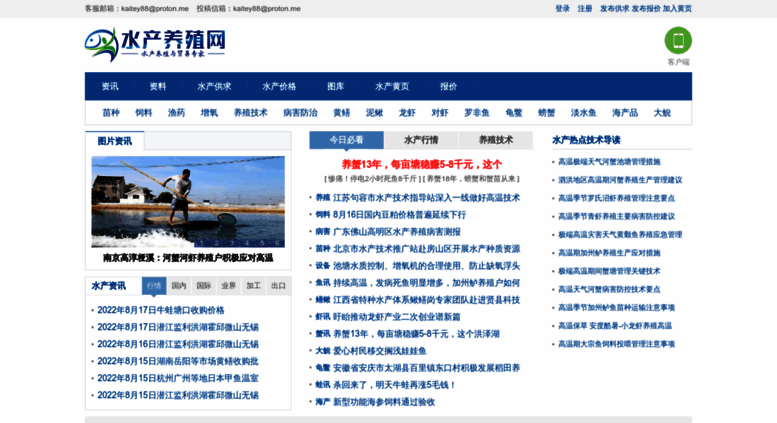Open the 注册 register link
Screen dimensions: 777x423
coord(585,8)
